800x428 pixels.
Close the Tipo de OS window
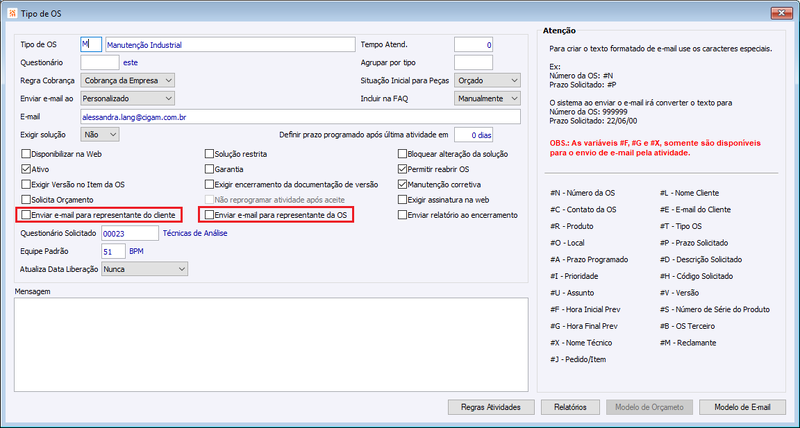pos(782,13)
